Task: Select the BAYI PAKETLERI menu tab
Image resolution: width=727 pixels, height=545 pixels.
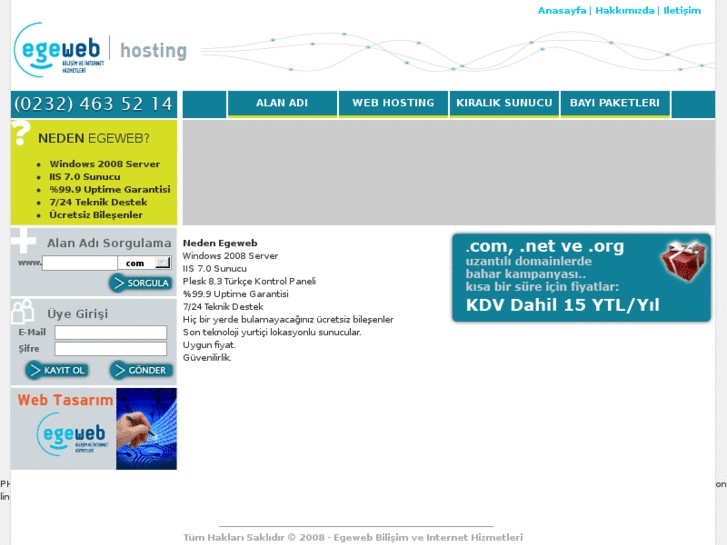Action: (x=615, y=104)
